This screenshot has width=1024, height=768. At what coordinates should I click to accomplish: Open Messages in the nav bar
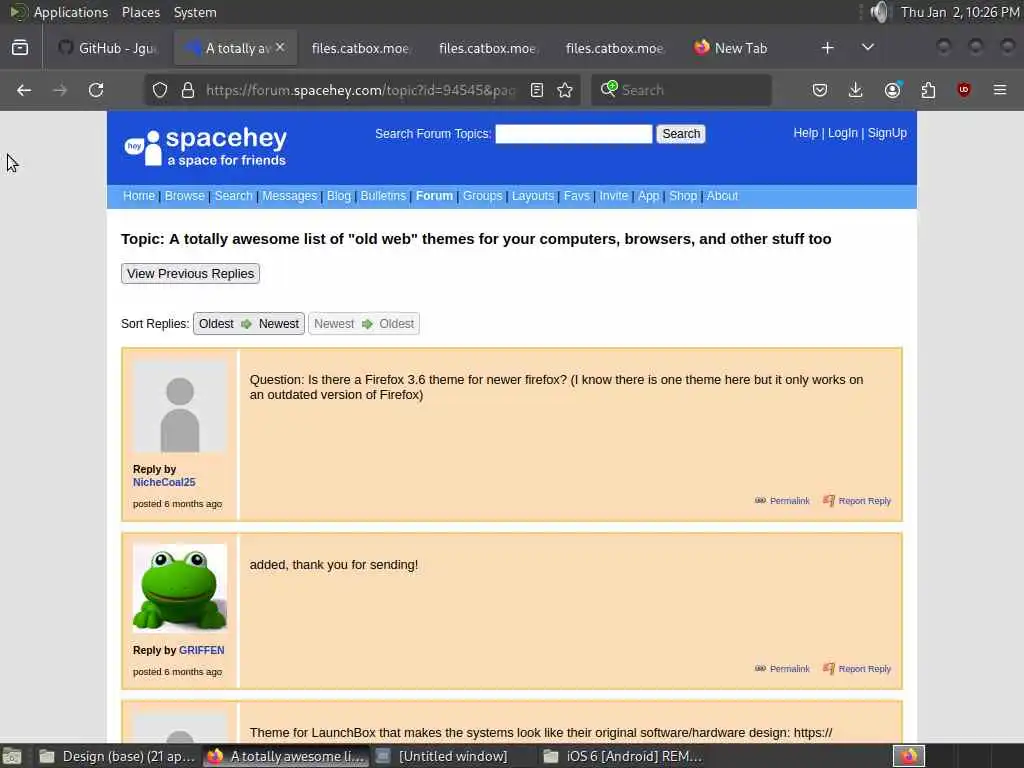pos(289,196)
